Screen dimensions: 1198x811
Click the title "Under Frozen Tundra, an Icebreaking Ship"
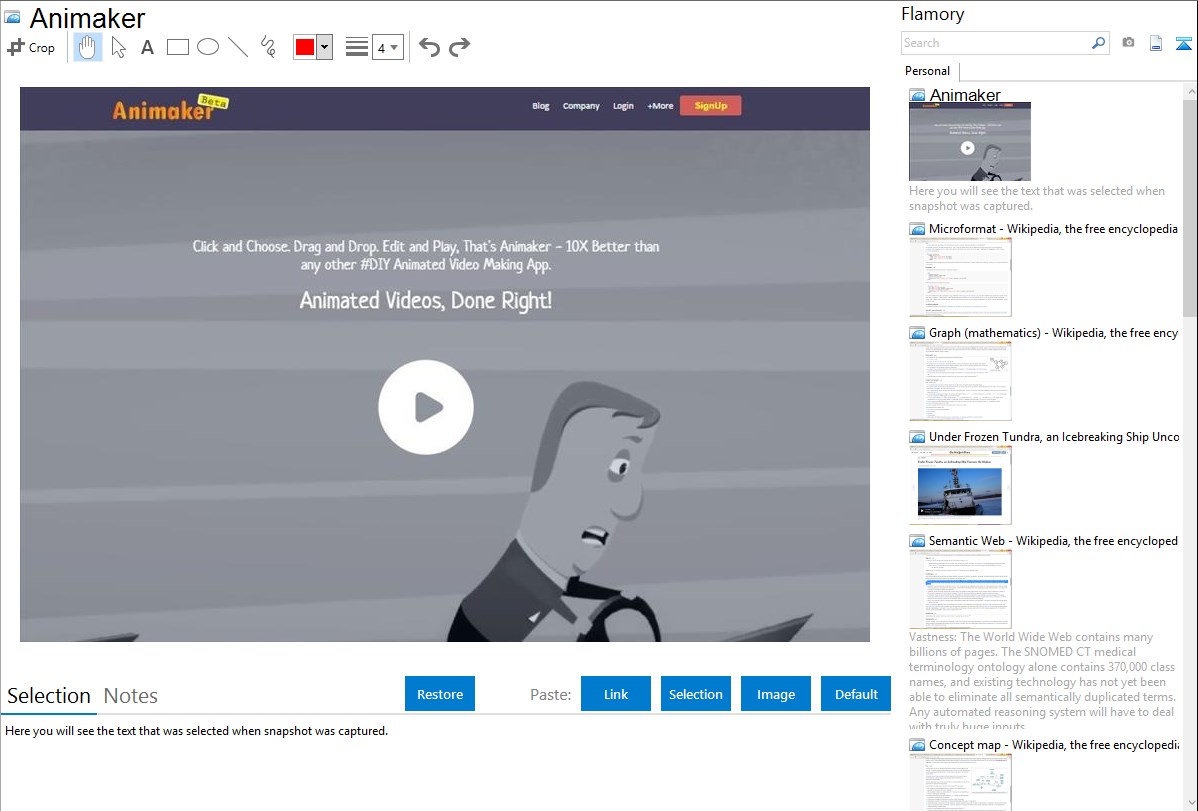tap(1054, 436)
